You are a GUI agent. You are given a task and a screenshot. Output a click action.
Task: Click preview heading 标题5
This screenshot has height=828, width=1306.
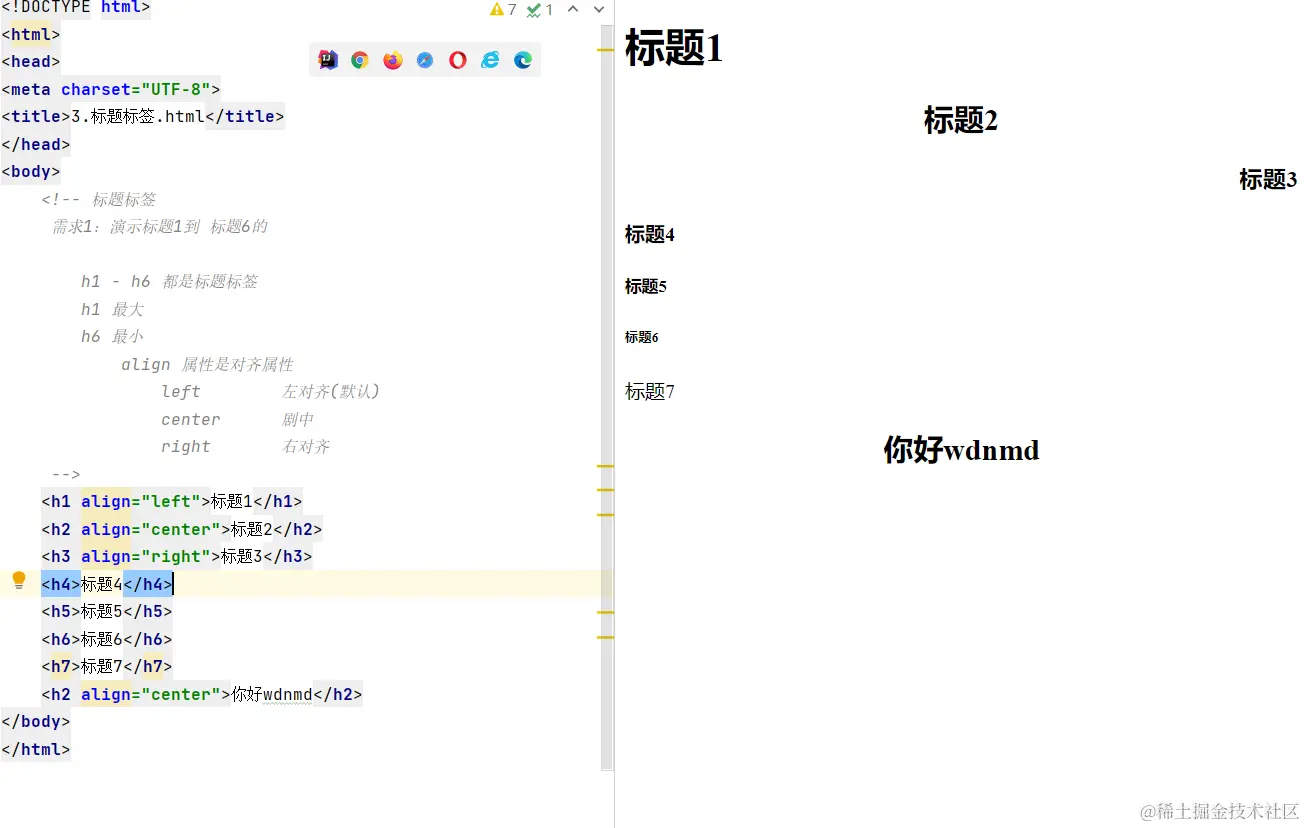tap(646, 286)
